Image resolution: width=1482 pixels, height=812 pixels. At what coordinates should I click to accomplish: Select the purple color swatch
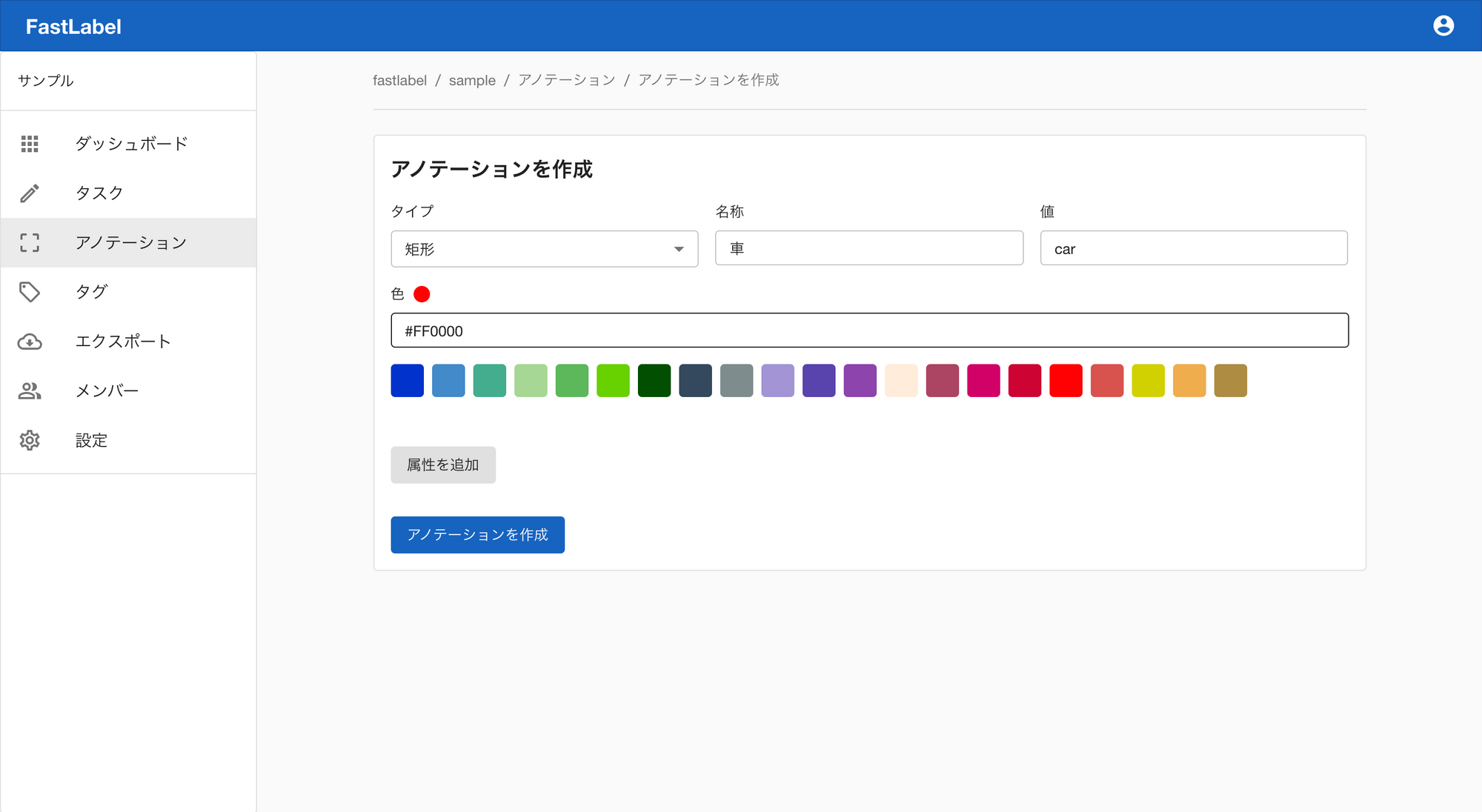point(860,381)
